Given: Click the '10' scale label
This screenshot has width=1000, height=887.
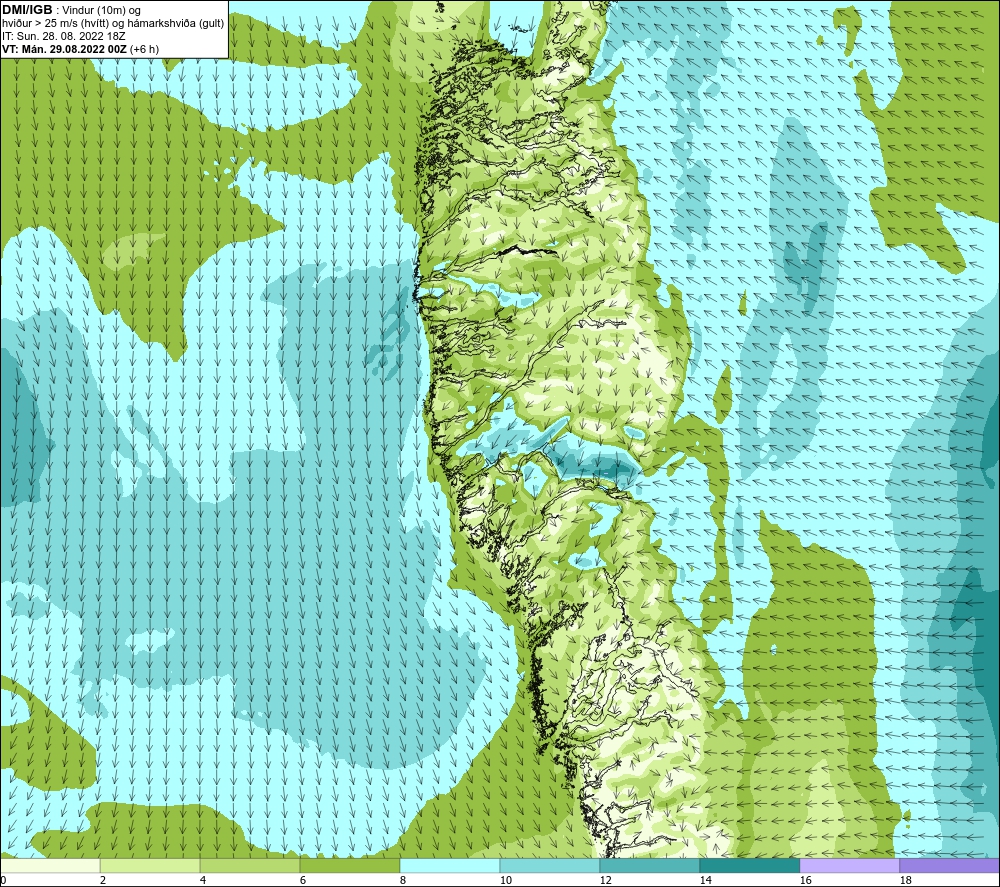Looking at the screenshot, I should point(505,880).
